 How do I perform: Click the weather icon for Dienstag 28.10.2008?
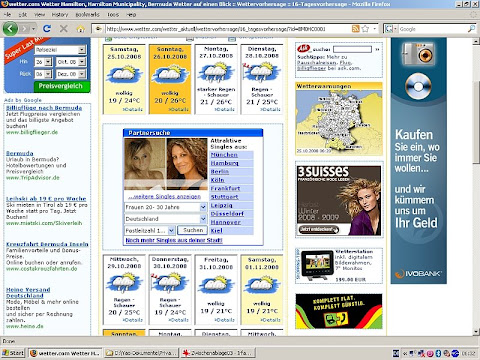[x=262, y=73]
